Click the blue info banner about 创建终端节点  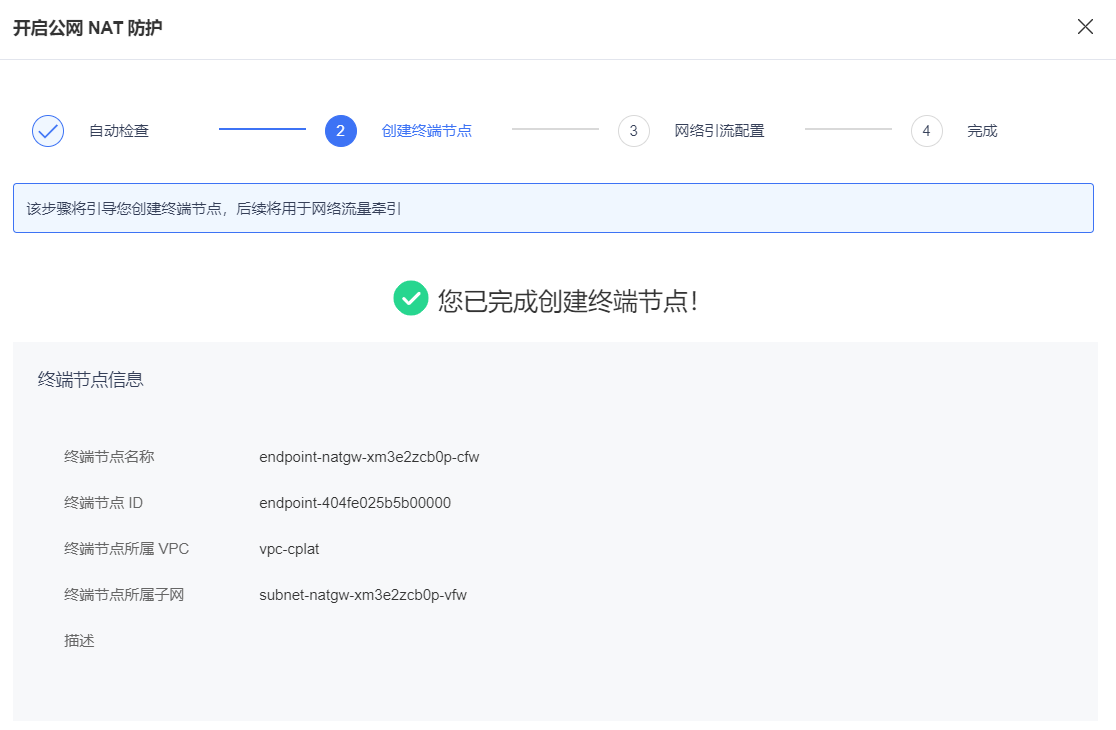[x=553, y=208]
